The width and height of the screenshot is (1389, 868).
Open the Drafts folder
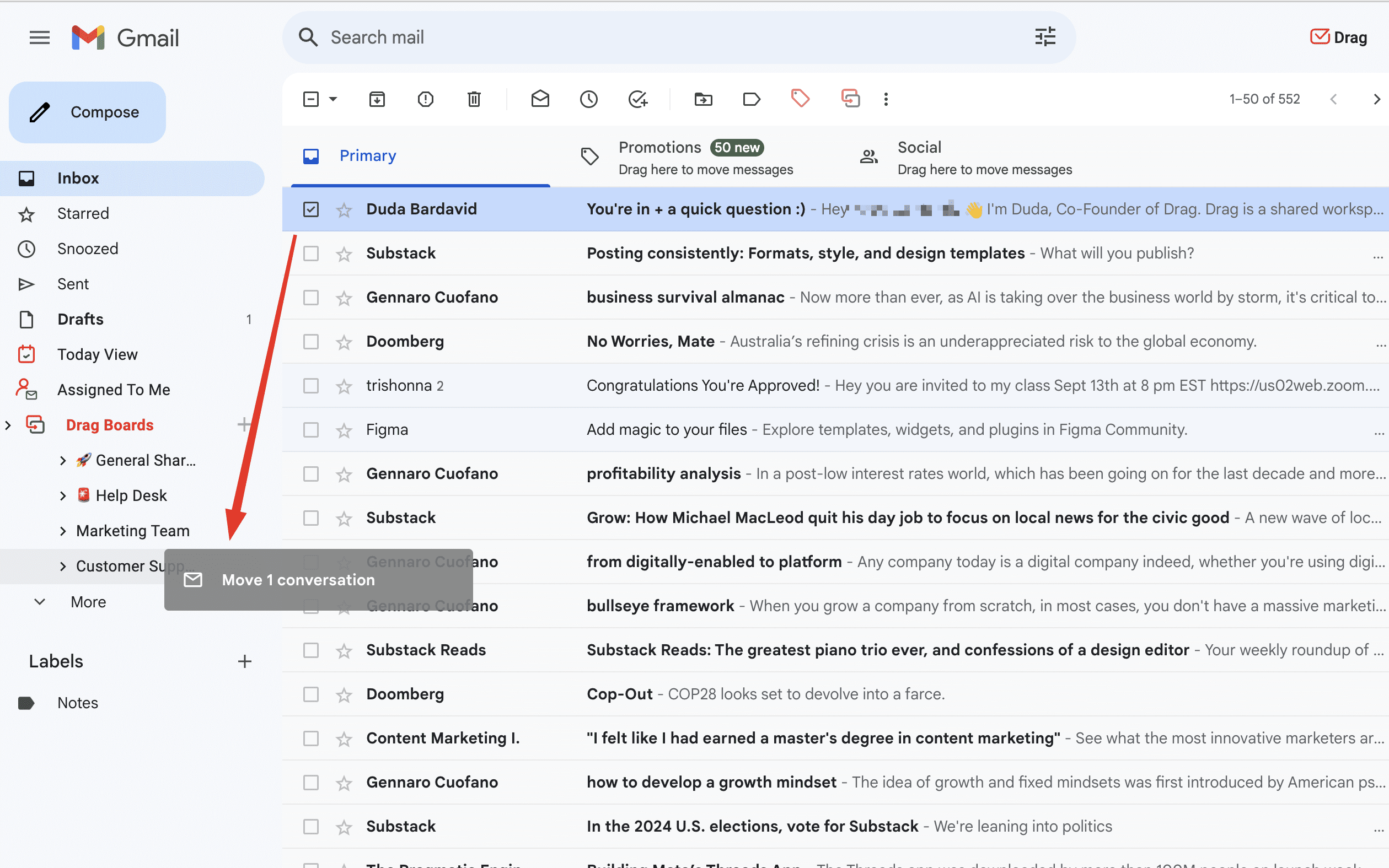pos(132,320)
